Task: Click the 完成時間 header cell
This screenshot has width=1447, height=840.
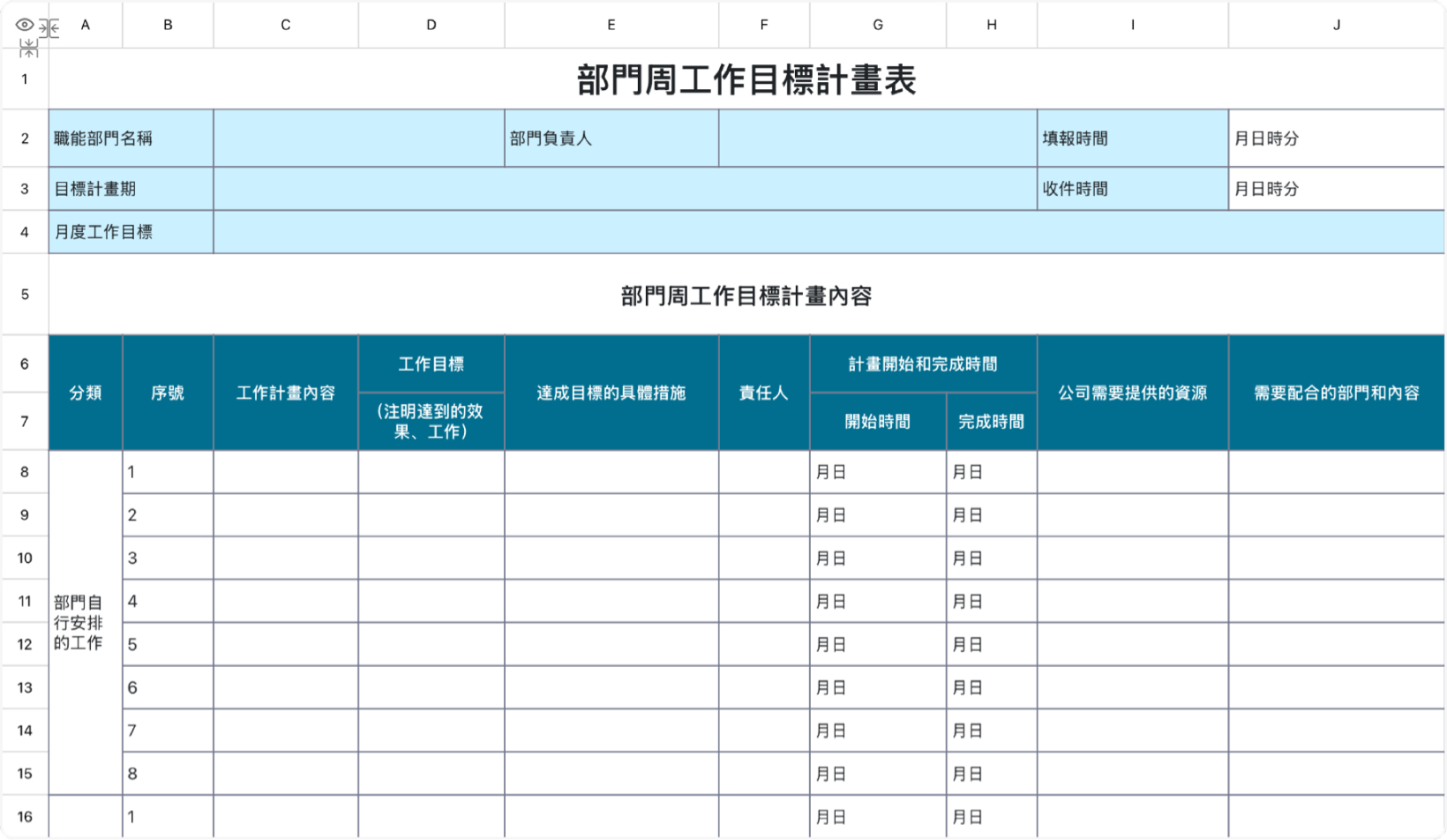Action: pyautogui.click(x=992, y=422)
